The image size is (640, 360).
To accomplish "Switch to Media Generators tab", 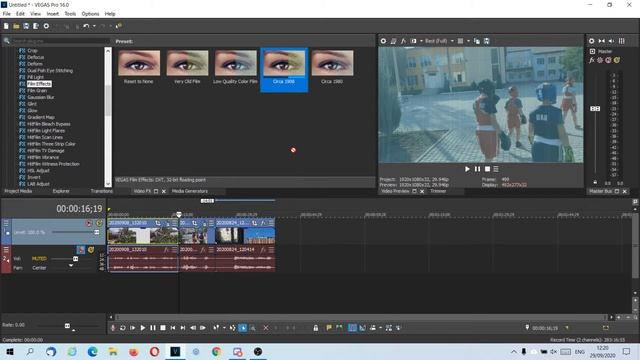I will (x=189, y=191).
